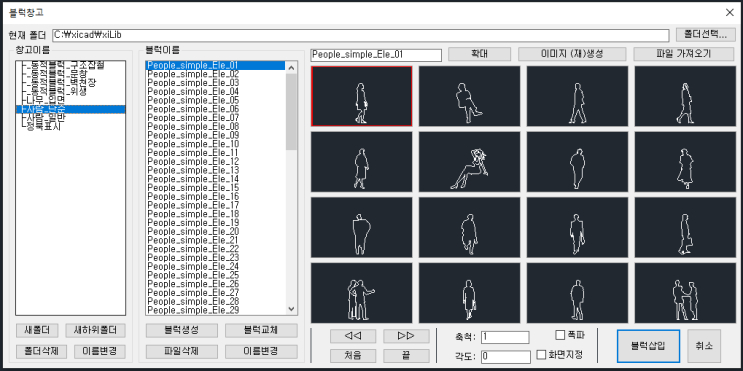The width and height of the screenshot is (743, 371).
Task: Select the two people shaking hands thumbnail
Action: click(685, 293)
